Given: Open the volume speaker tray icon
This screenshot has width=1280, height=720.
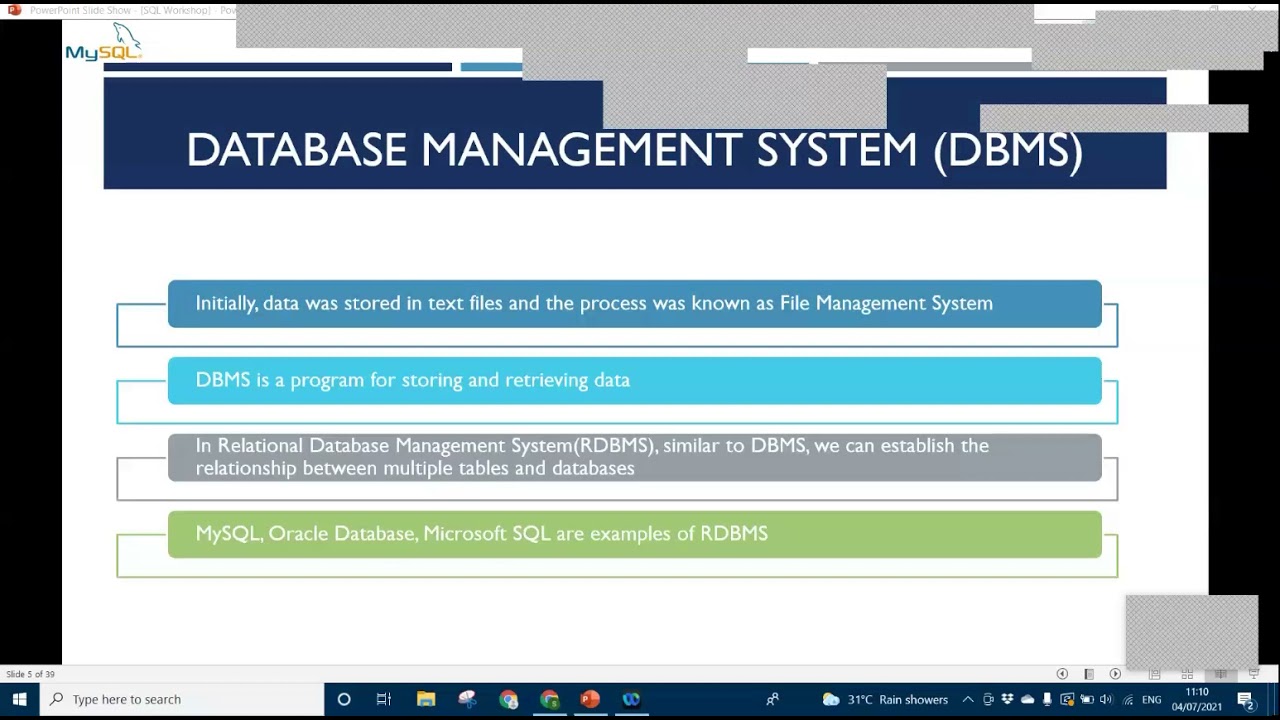Looking at the screenshot, I should click(x=1107, y=699).
